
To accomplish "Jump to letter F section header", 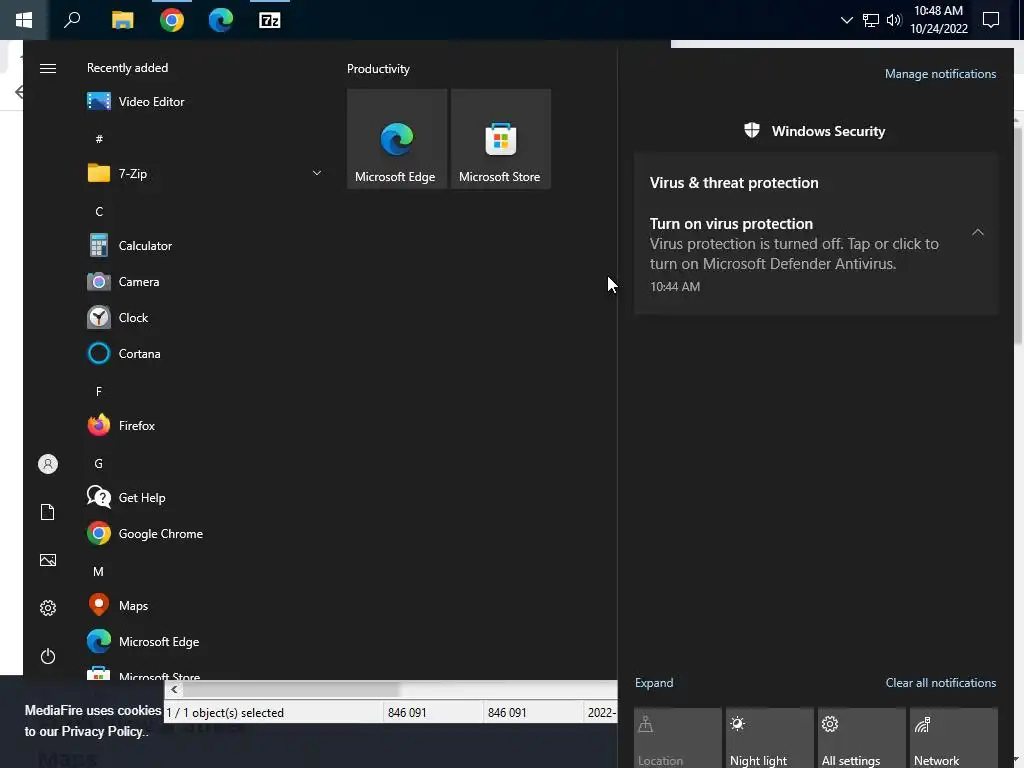I will pos(99,391).
